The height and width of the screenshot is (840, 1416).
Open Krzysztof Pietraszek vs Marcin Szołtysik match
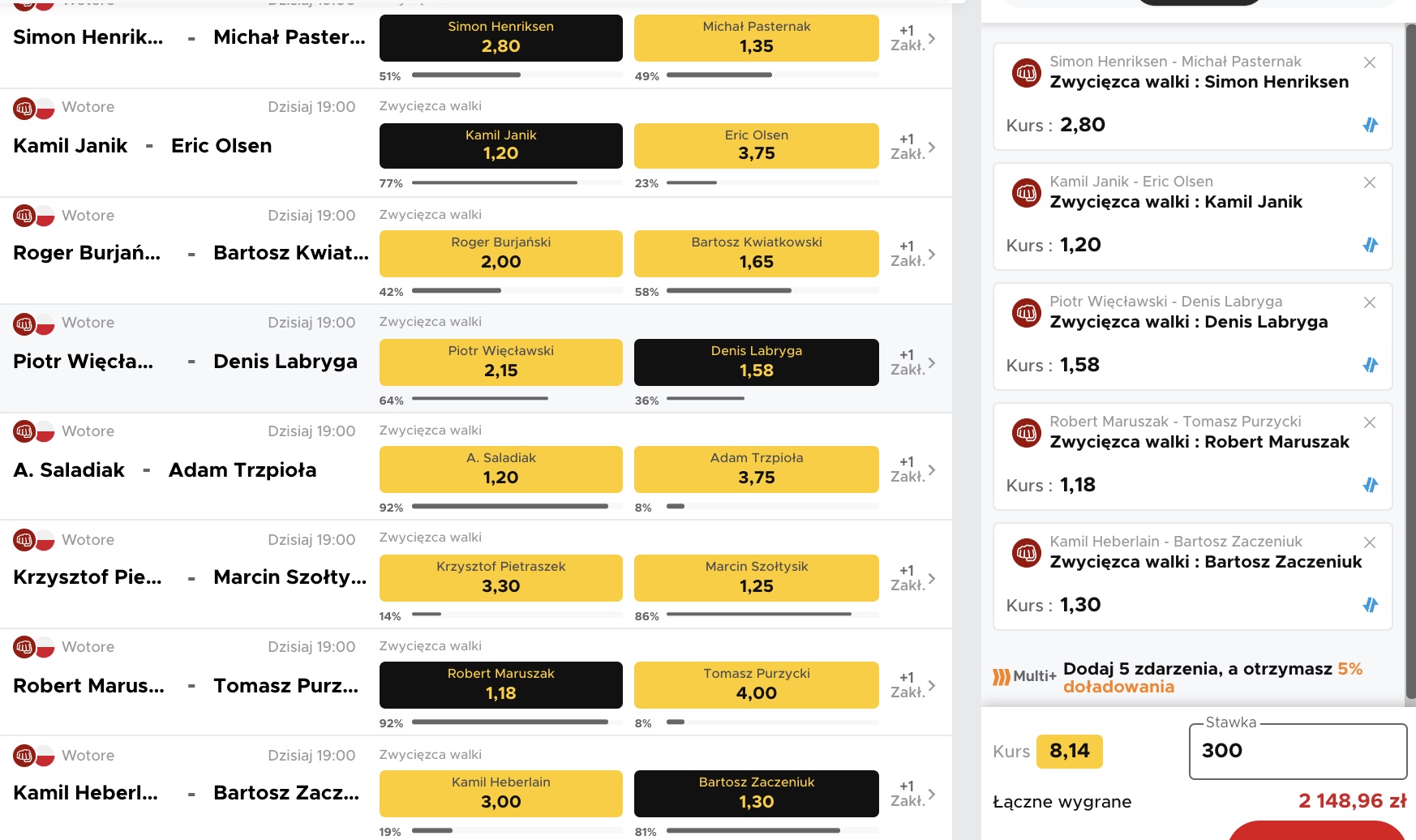pos(190,577)
